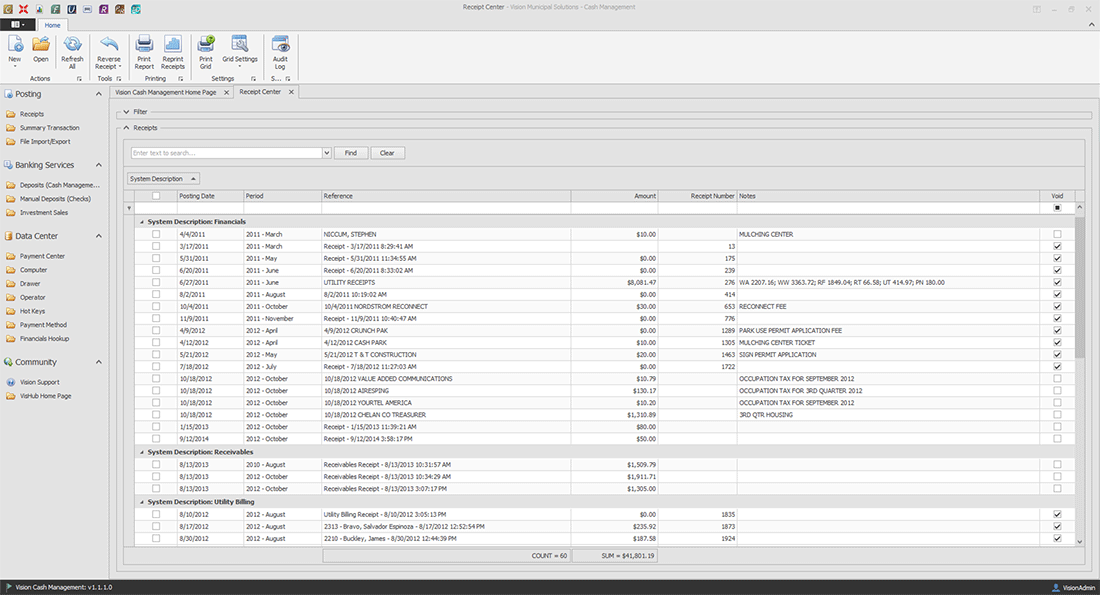Open Grid Settings in the ribbon
The height and width of the screenshot is (595, 1100).
[240, 51]
